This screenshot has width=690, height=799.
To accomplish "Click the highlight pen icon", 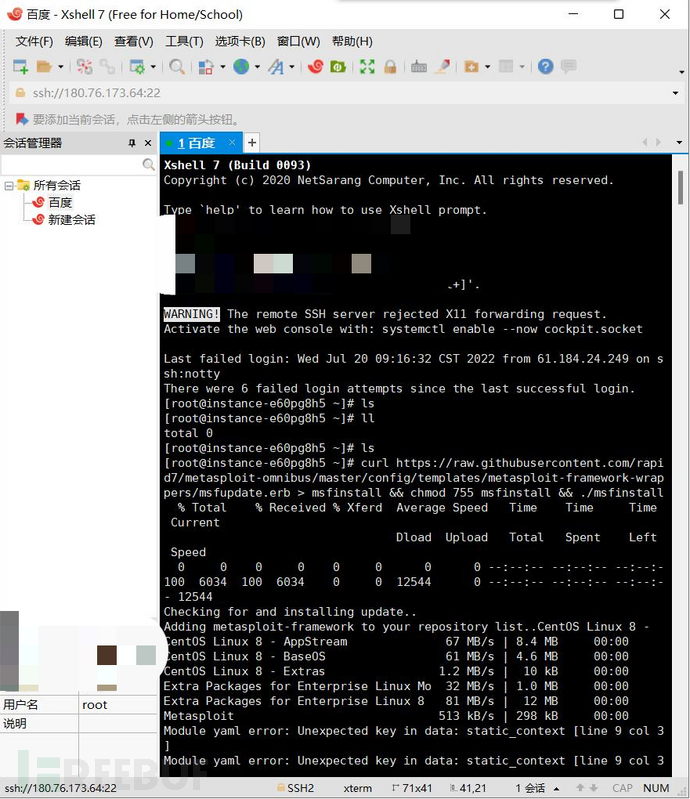I will 443,67.
